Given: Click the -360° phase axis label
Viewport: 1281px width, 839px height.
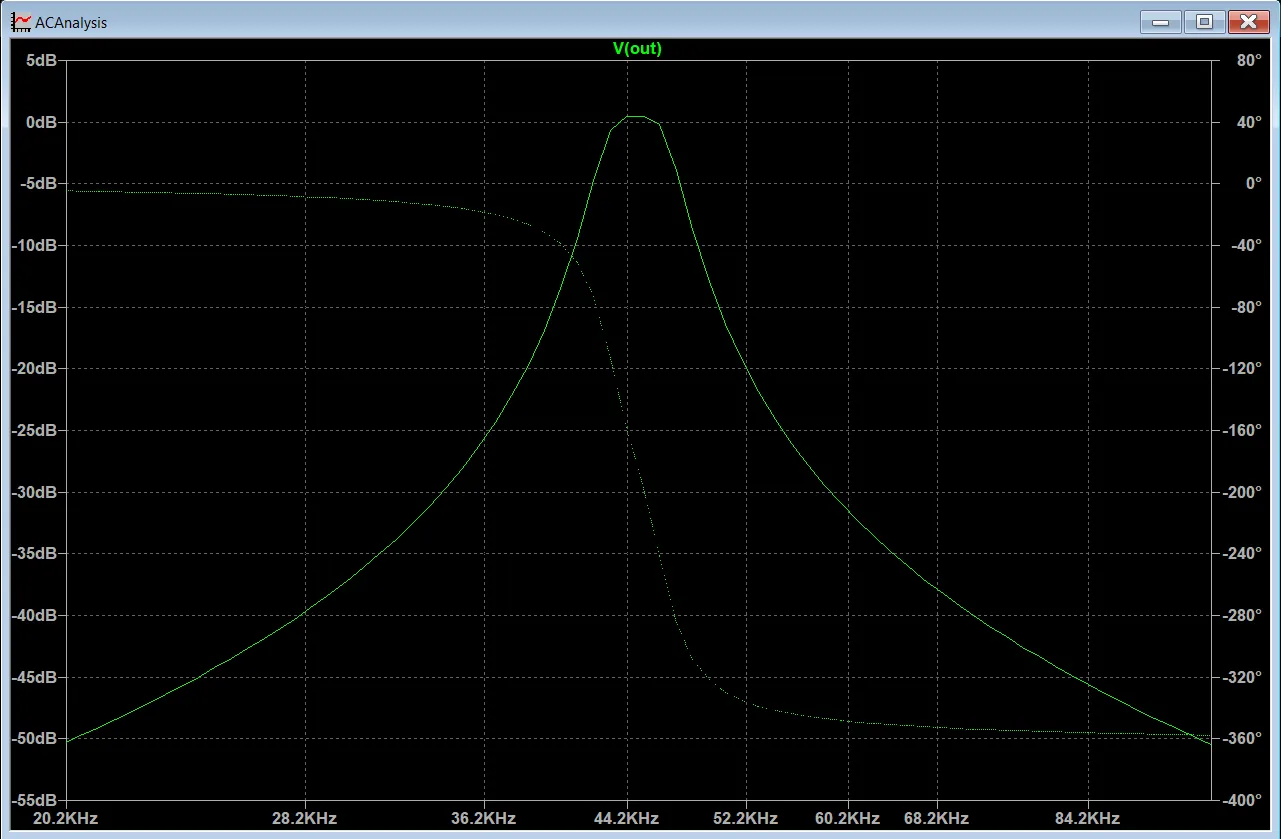Looking at the screenshot, I should pyautogui.click(x=1243, y=739).
